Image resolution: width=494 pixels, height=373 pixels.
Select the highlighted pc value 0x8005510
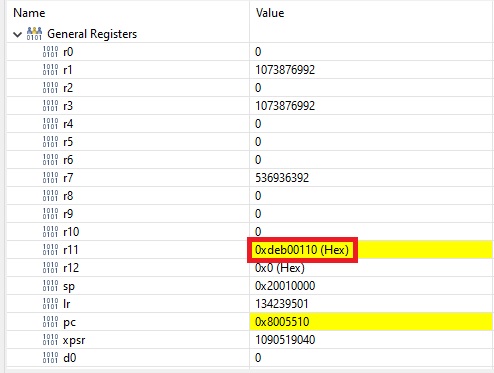click(282, 322)
